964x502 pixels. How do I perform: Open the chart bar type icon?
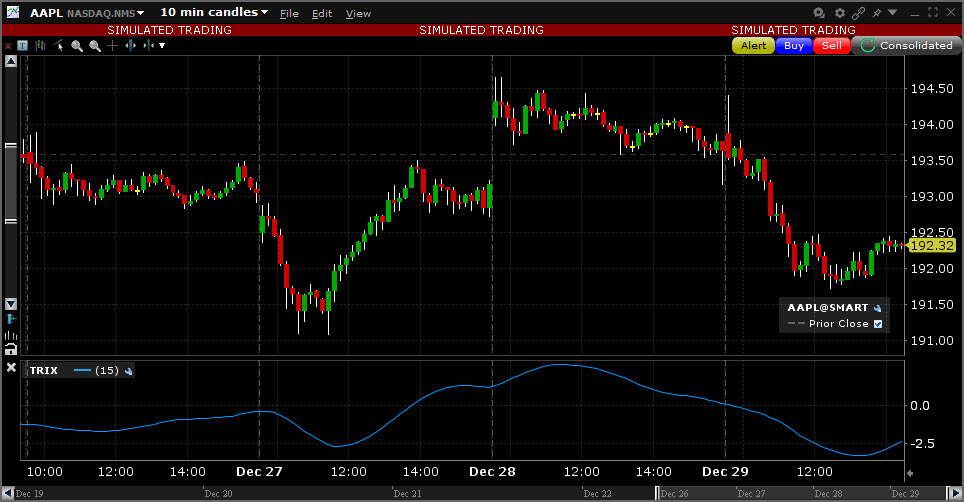coord(41,45)
